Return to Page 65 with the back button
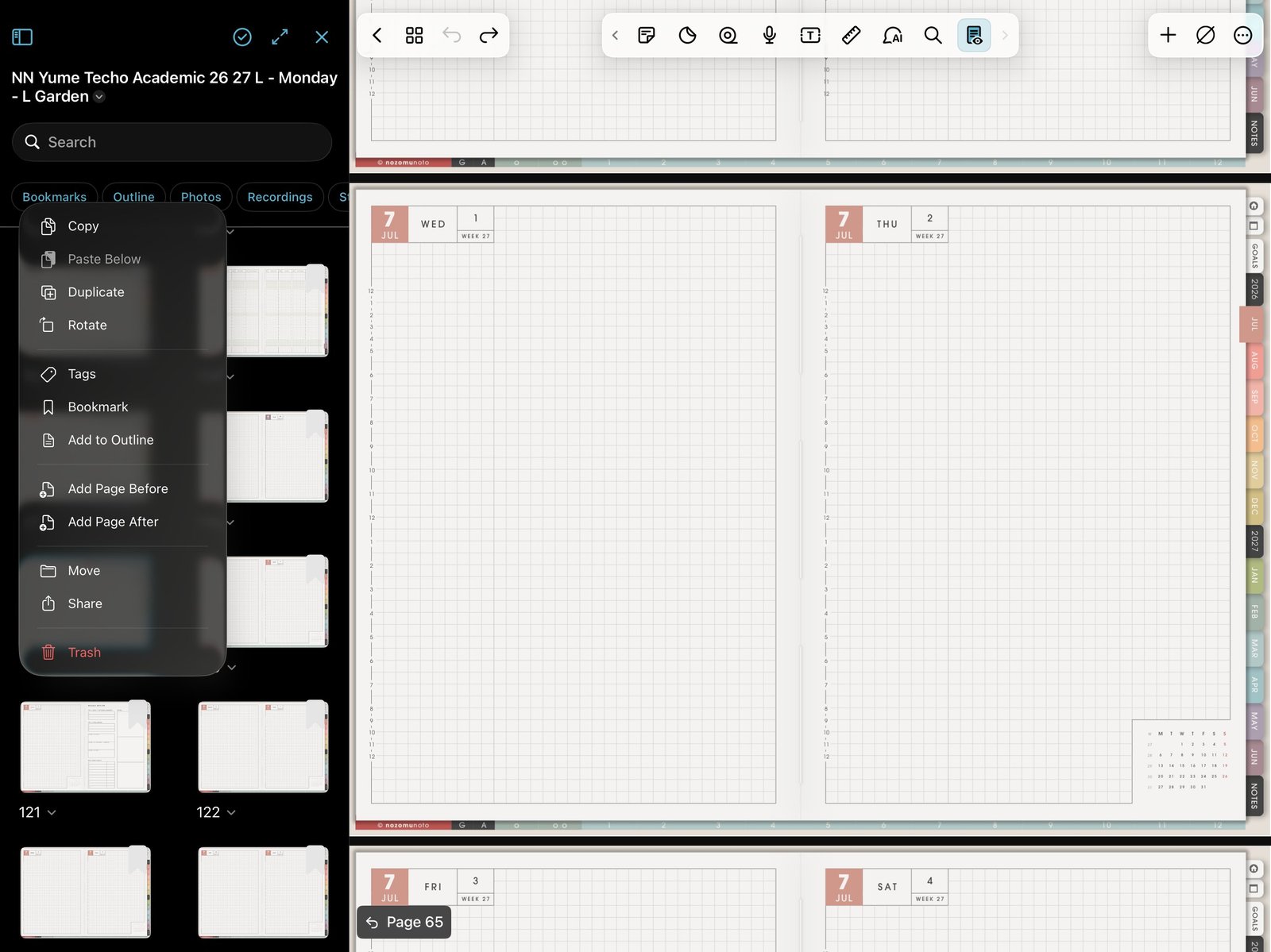Screen dimensions: 1271x952 pos(404,922)
